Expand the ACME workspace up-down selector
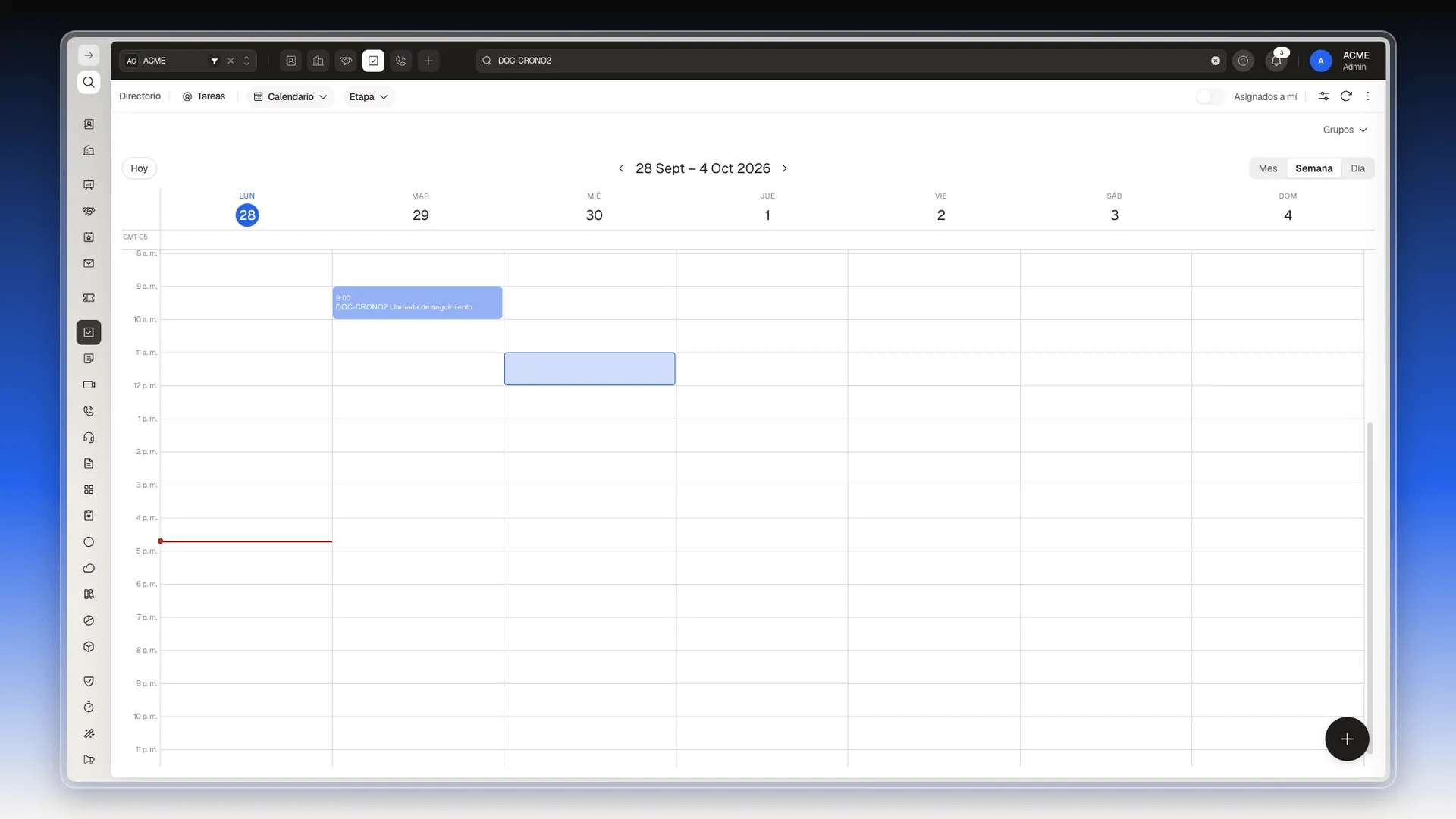The image size is (1456, 819). click(246, 61)
